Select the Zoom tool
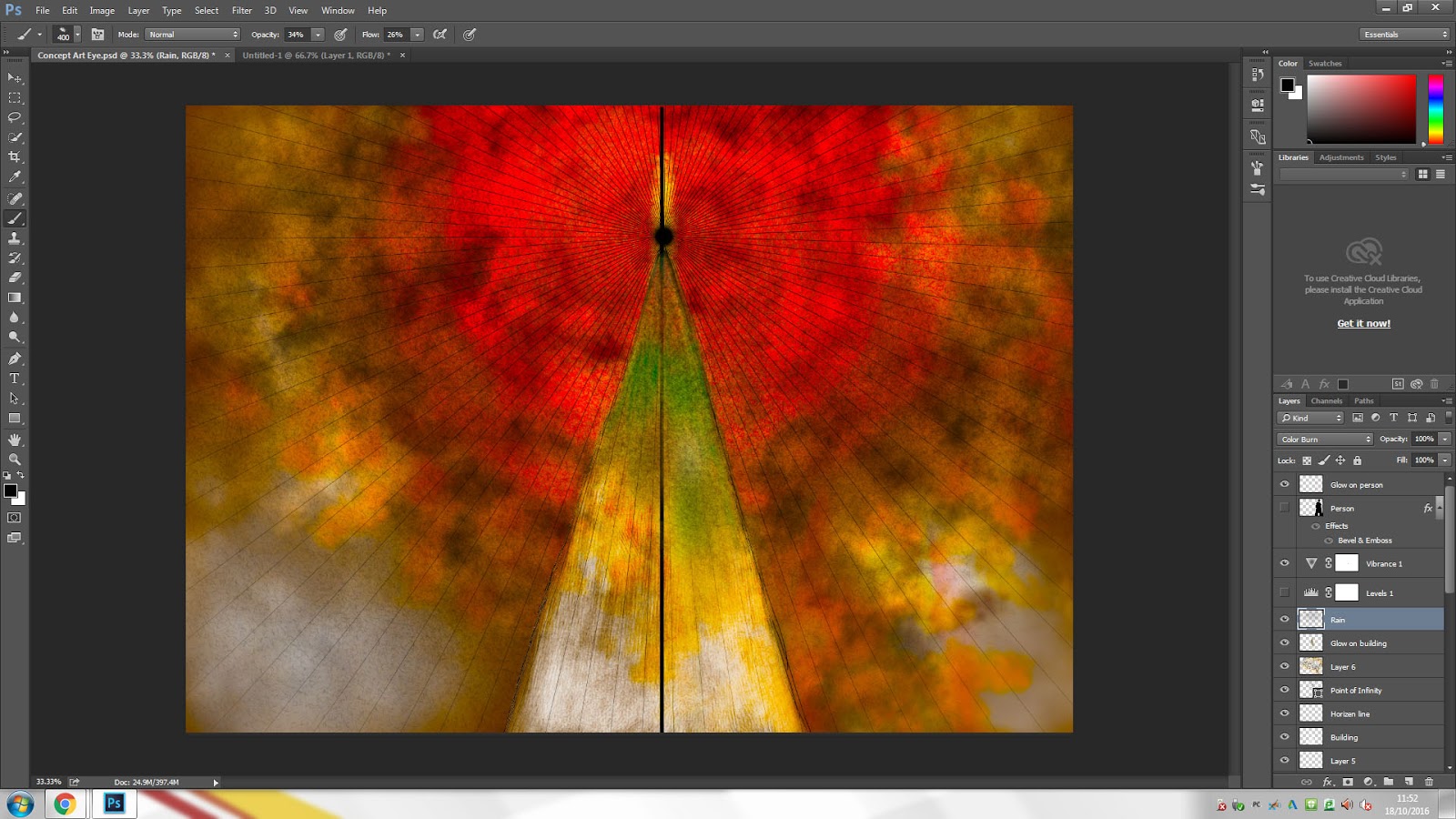Screen dimensions: 1456x819 coord(15,460)
